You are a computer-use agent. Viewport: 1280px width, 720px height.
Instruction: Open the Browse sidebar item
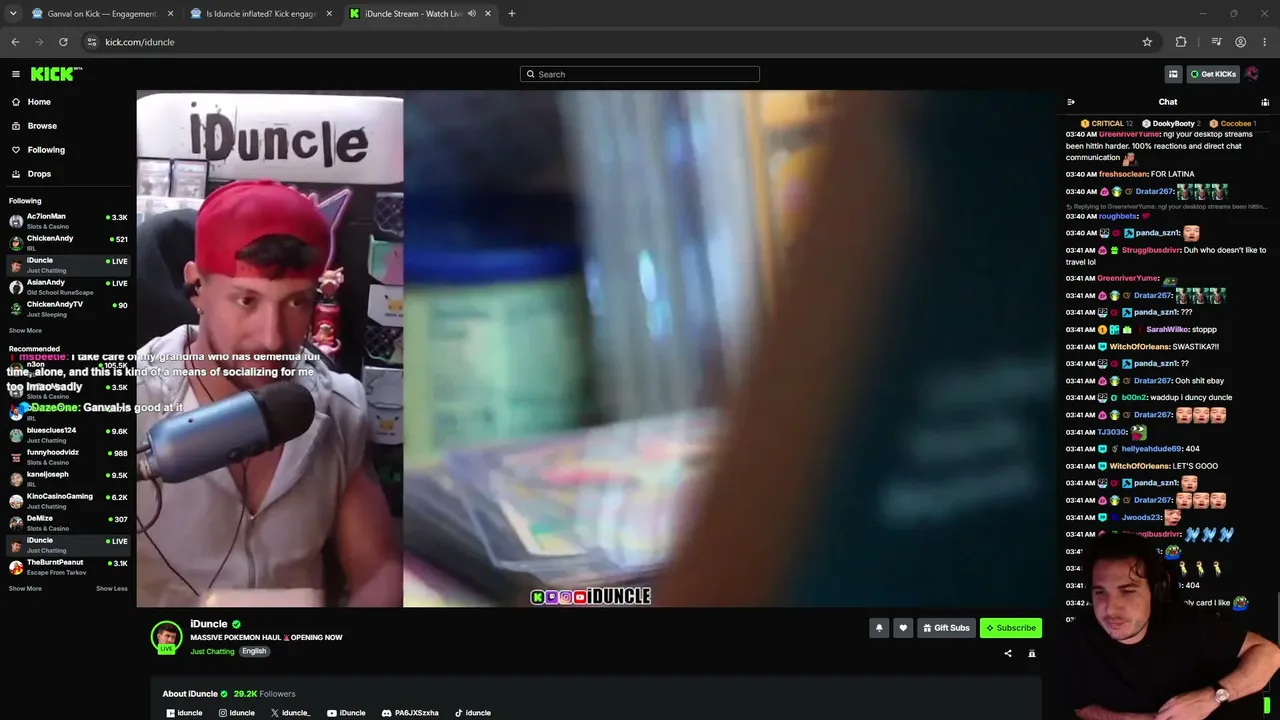(68, 126)
